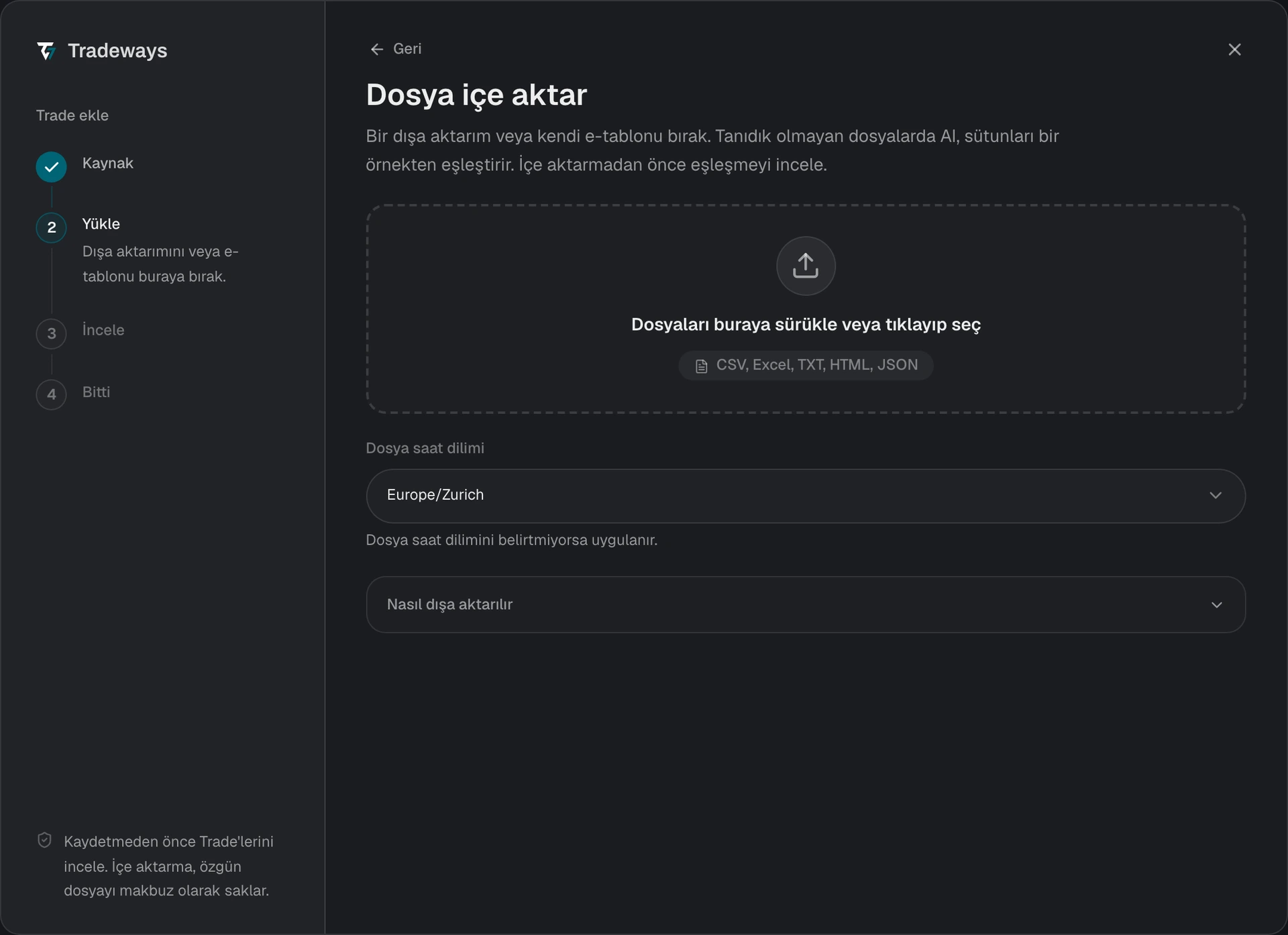
Task: Select step 3 İncele circle
Action: click(x=51, y=333)
